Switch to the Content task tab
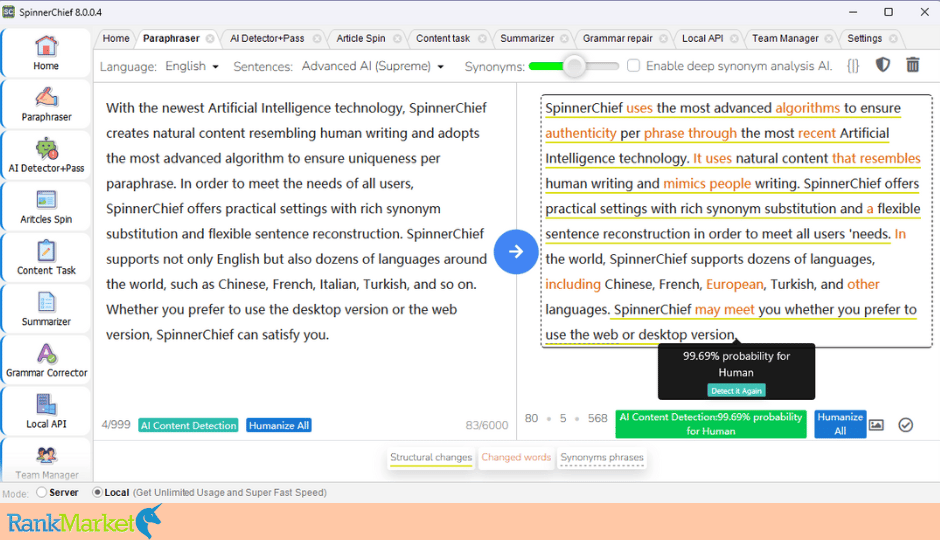Viewport: 940px width, 540px height. (x=443, y=38)
